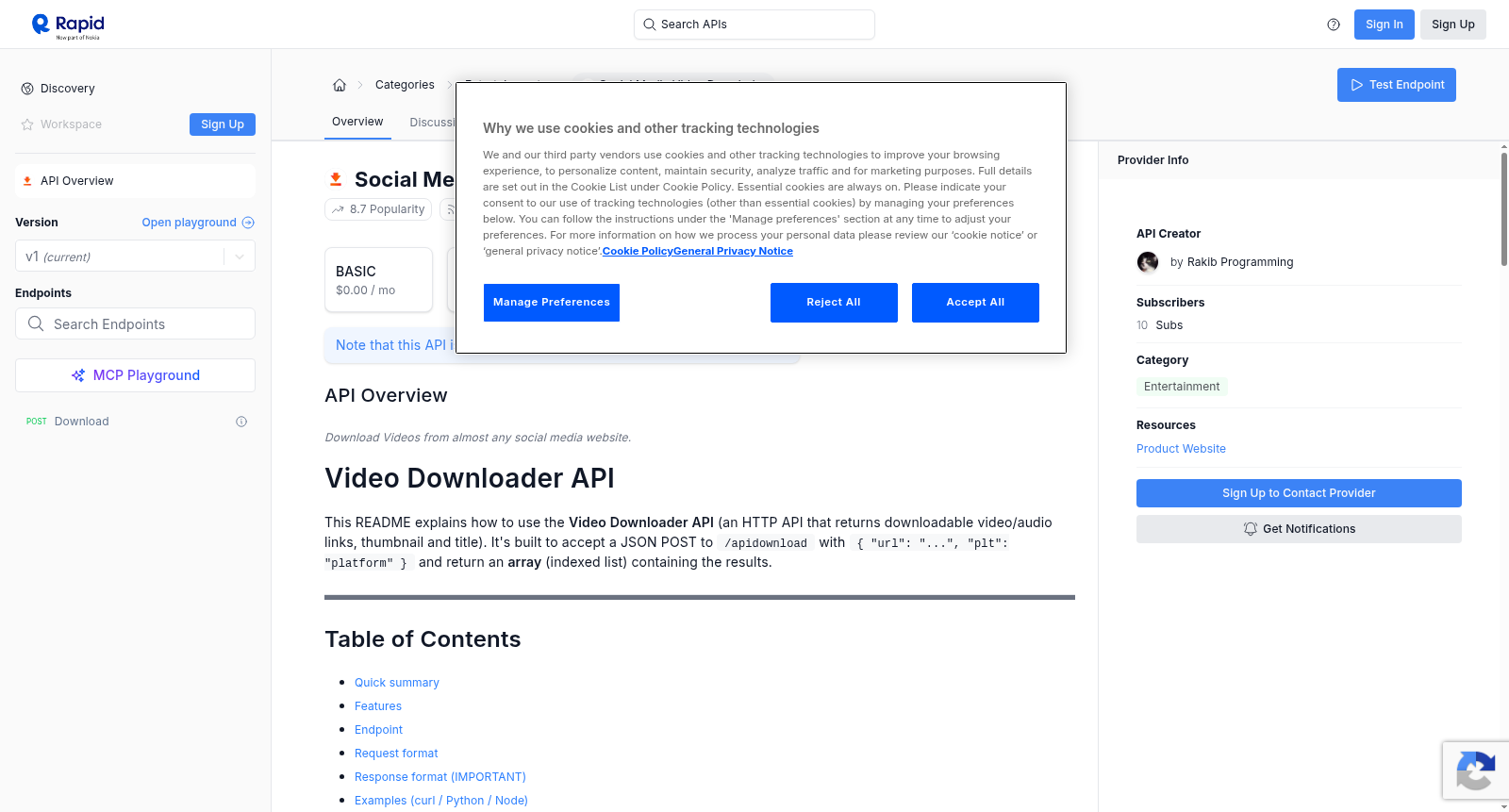
Task: Click the Get Notifications bell icon
Action: tap(1251, 529)
